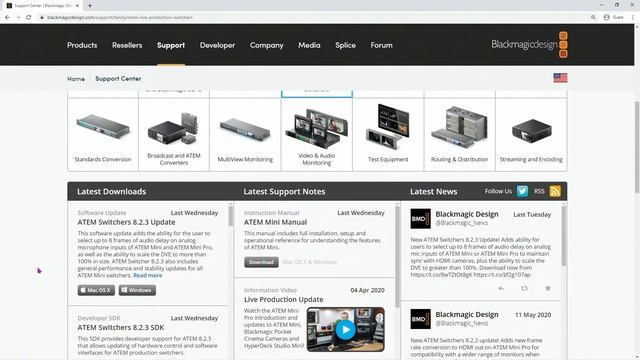
Task: Click the Support Center breadcrumb
Action: [x=118, y=78]
